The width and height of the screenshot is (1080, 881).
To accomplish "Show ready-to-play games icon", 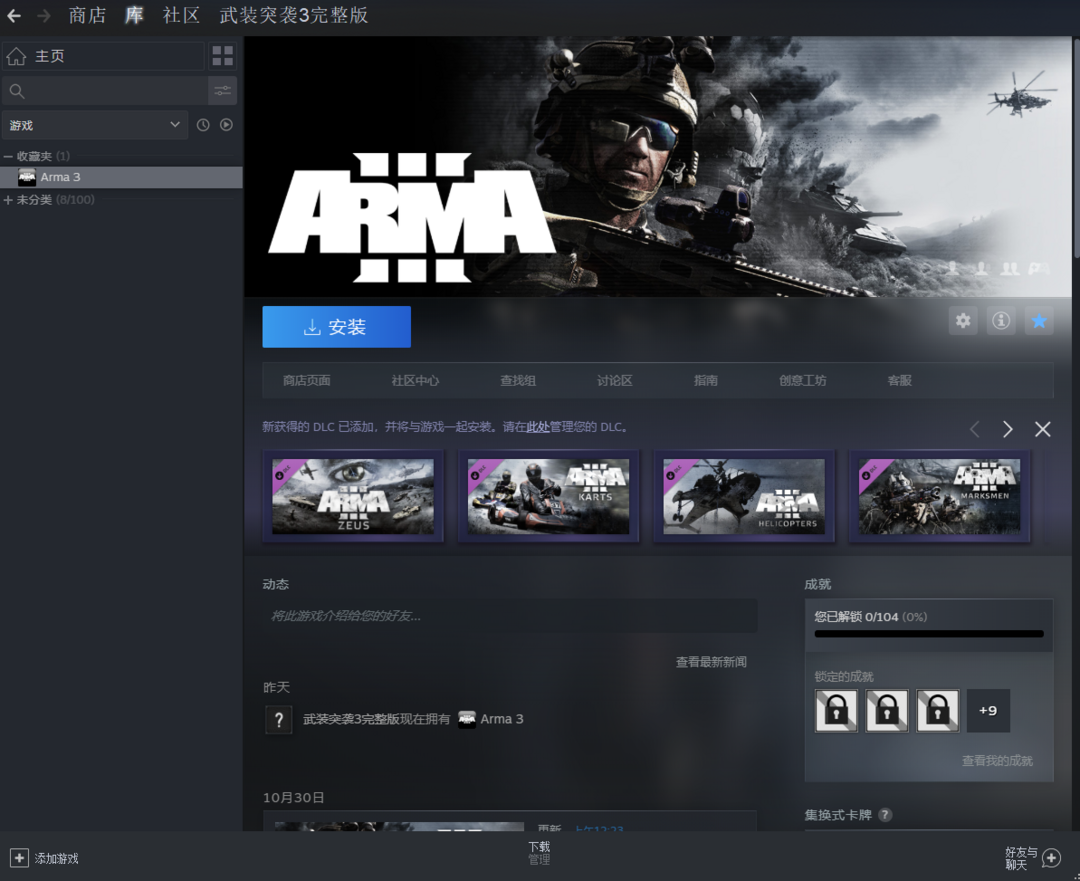I will tap(226, 125).
